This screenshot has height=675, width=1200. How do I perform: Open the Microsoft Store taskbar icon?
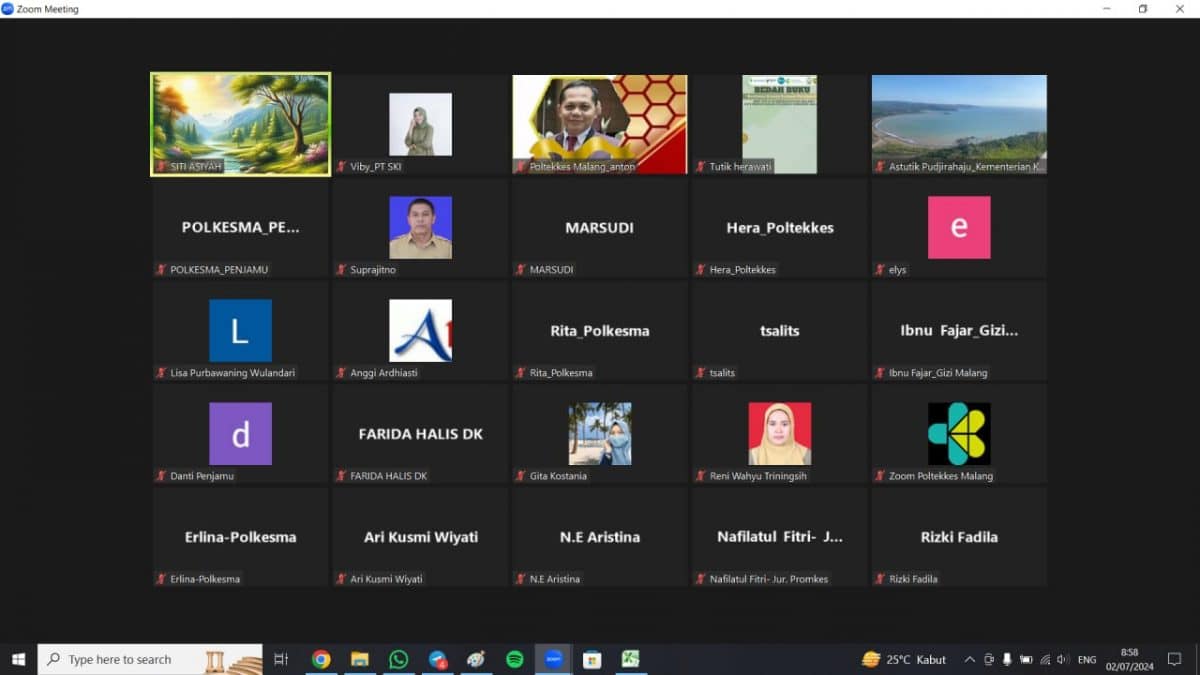coord(592,659)
